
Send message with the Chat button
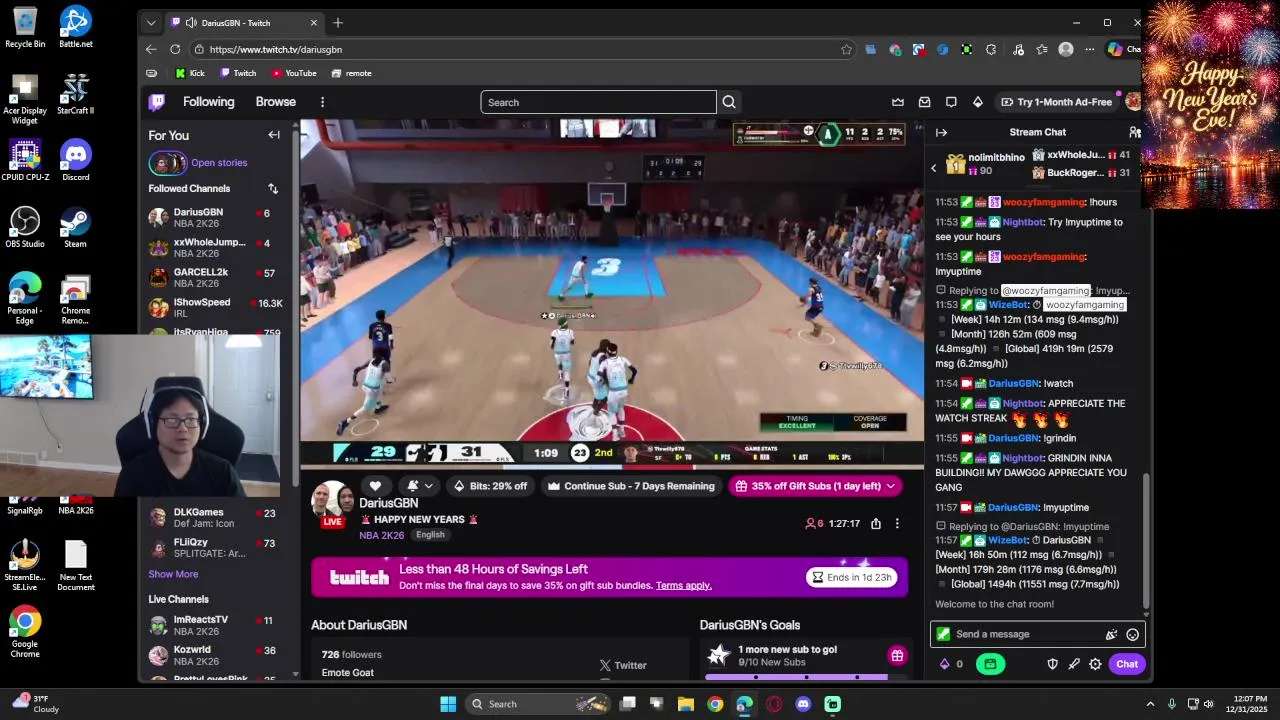coord(1127,664)
